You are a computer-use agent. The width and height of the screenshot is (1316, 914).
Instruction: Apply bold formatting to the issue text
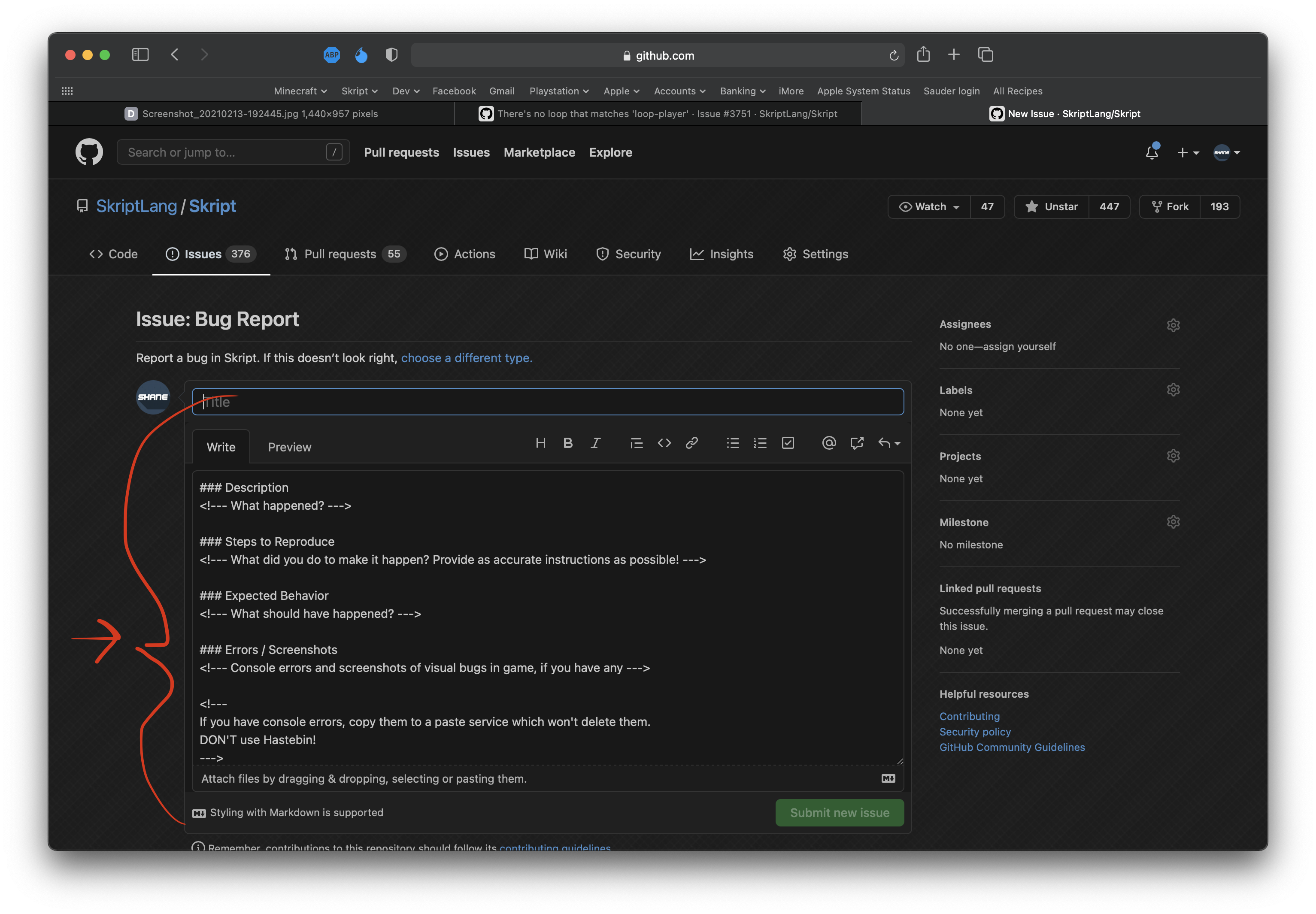pos(567,443)
